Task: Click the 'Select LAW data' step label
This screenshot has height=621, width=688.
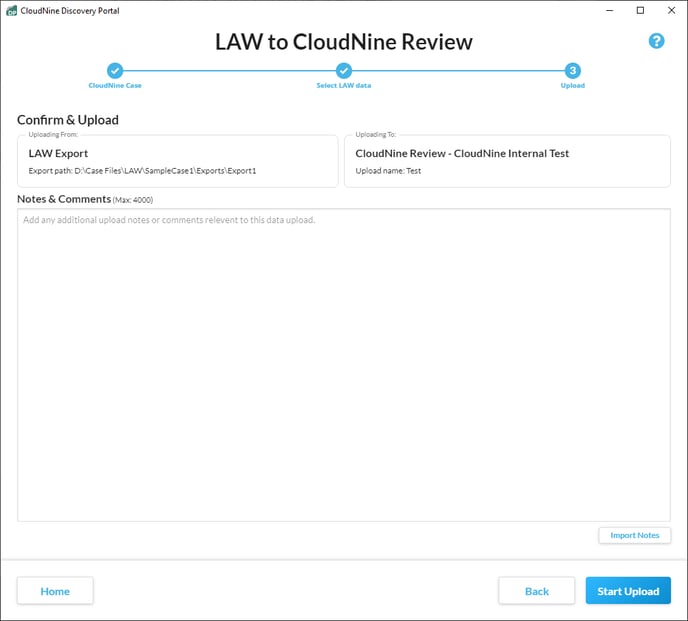Action: pos(344,86)
